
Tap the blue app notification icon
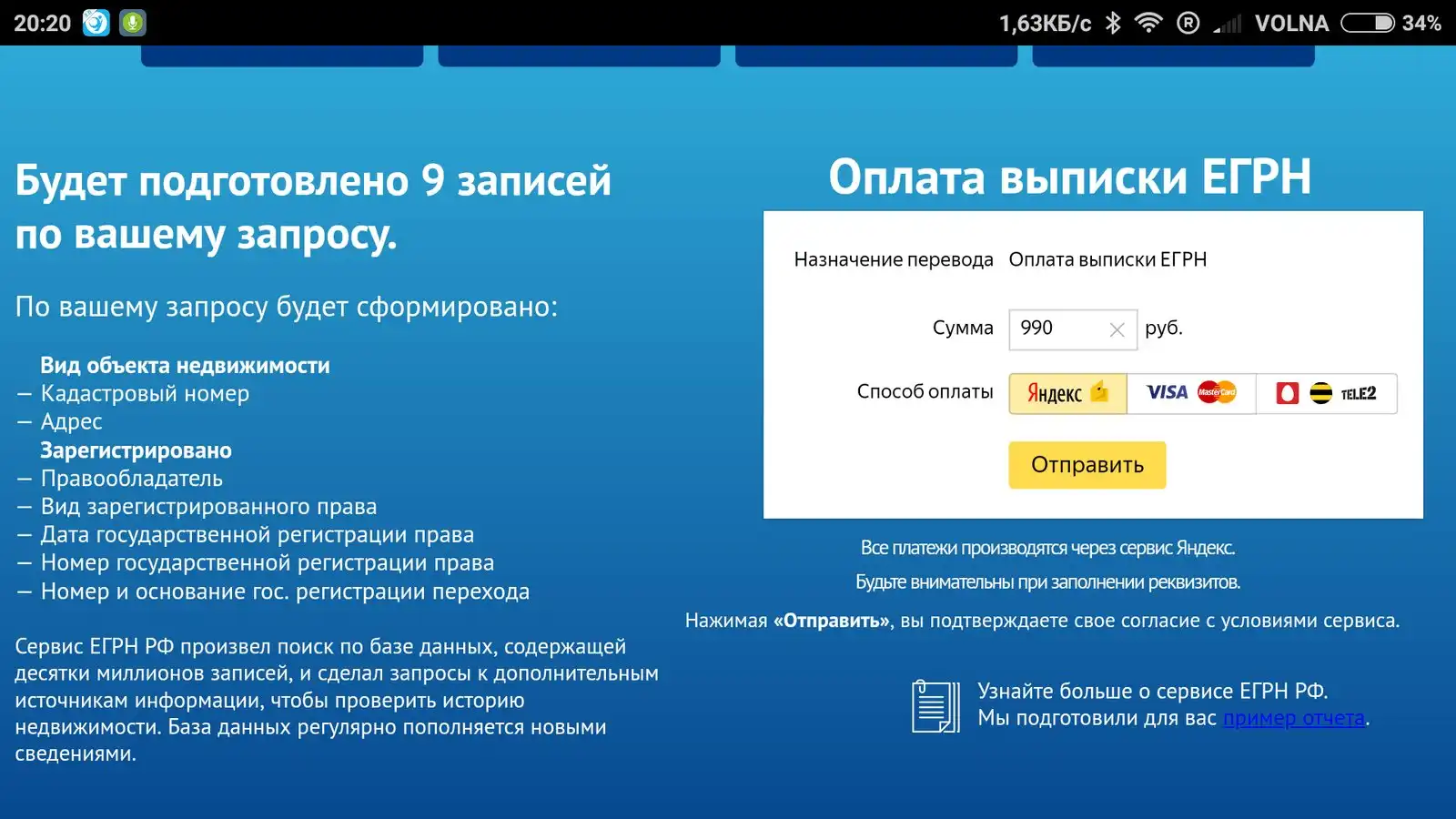click(x=96, y=23)
